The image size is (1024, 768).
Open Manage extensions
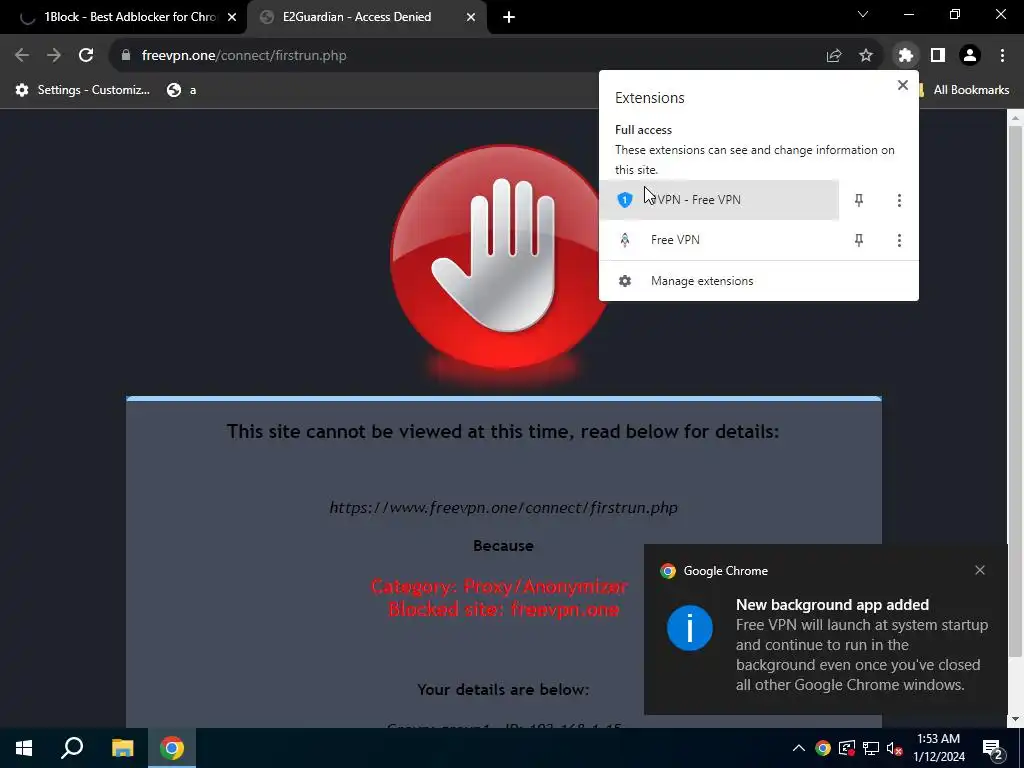click(758, 281)
